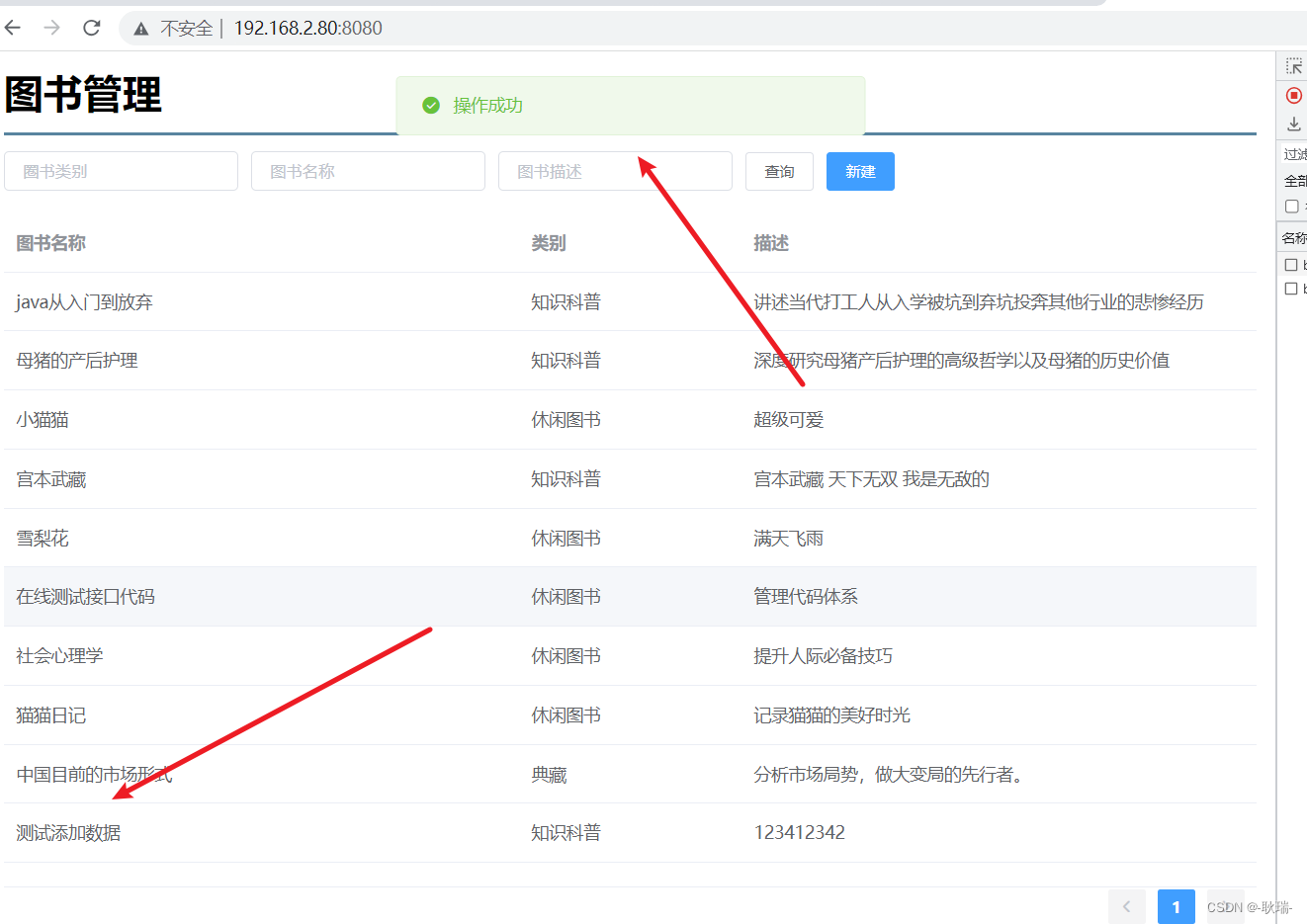Click the 图书管理 page heading
The height and width of the screenshot is (924, 1307).
(x=83, y=95)
